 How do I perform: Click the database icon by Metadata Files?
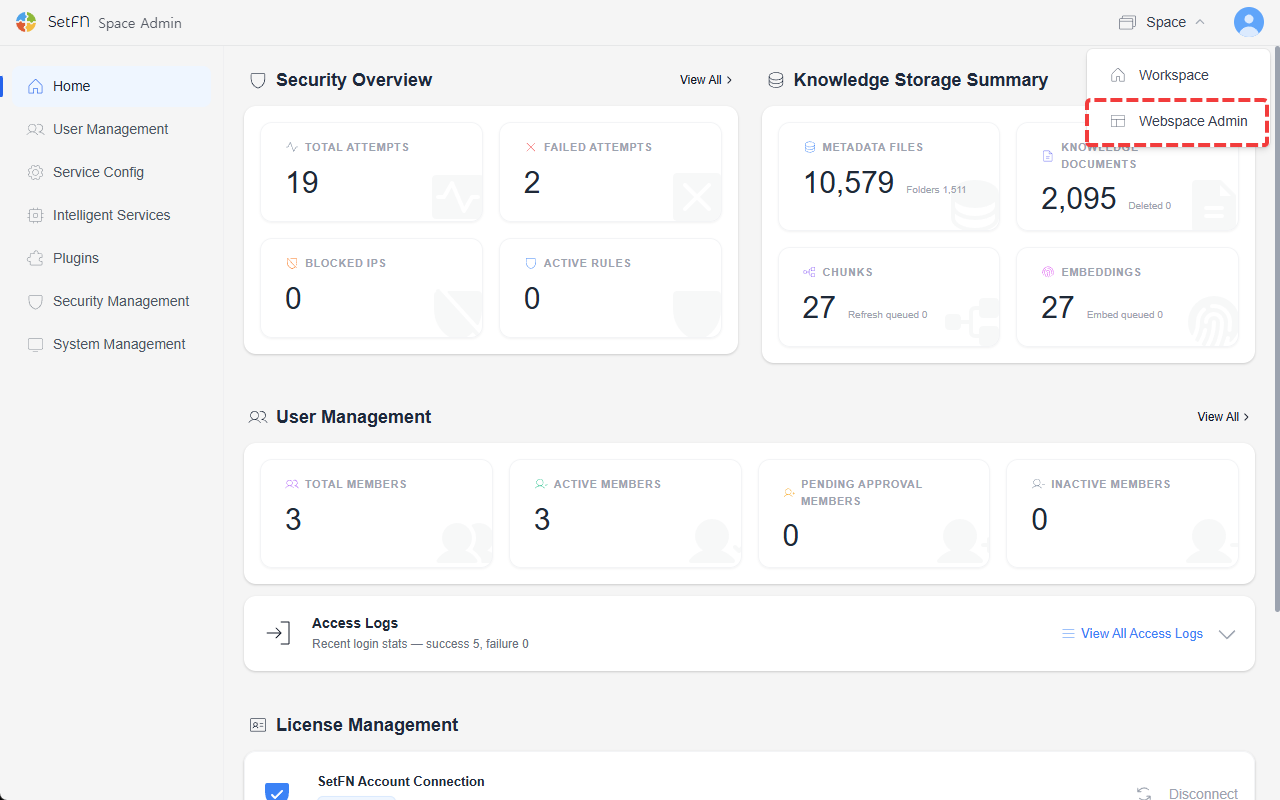pyautogui.click(x=810, y=147)
